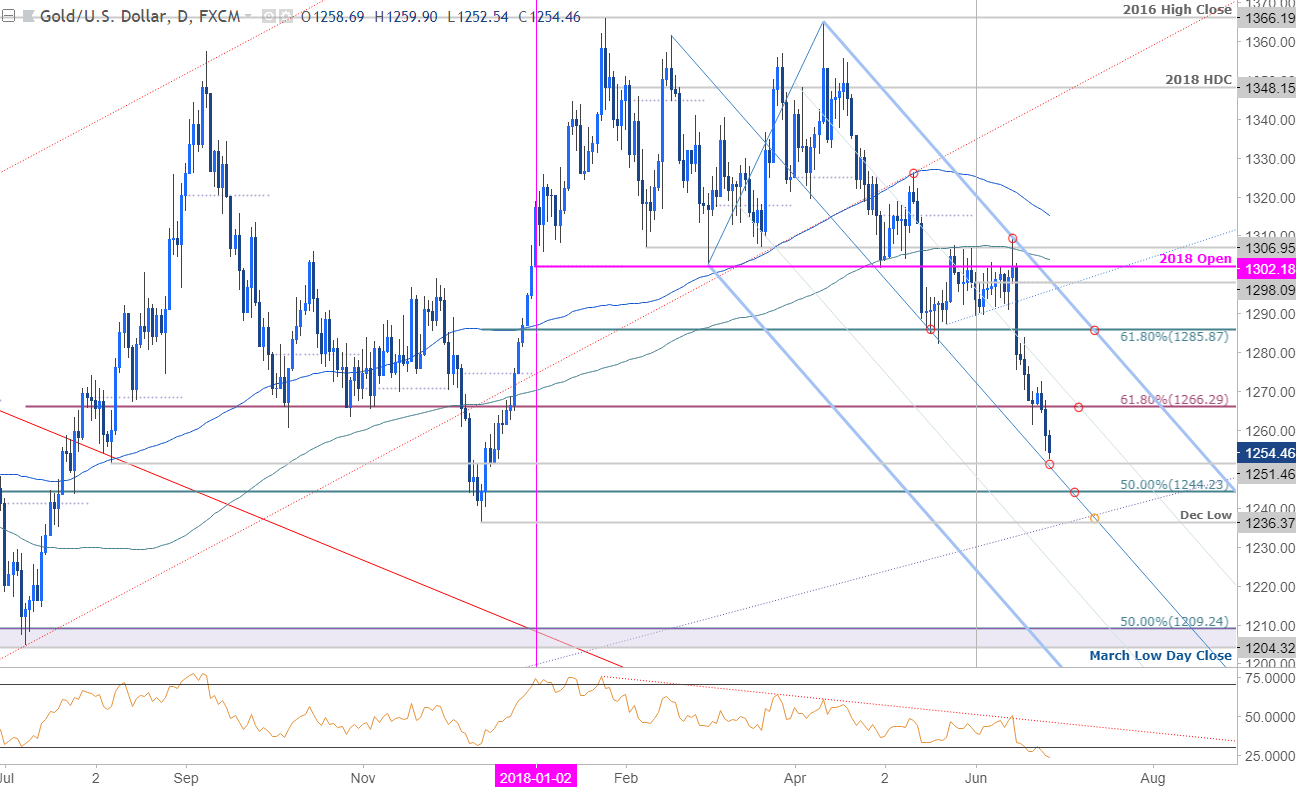Open the gear settings icon in legend
The width and height of the screenshot is (1296, 787).
coord(286,17)
